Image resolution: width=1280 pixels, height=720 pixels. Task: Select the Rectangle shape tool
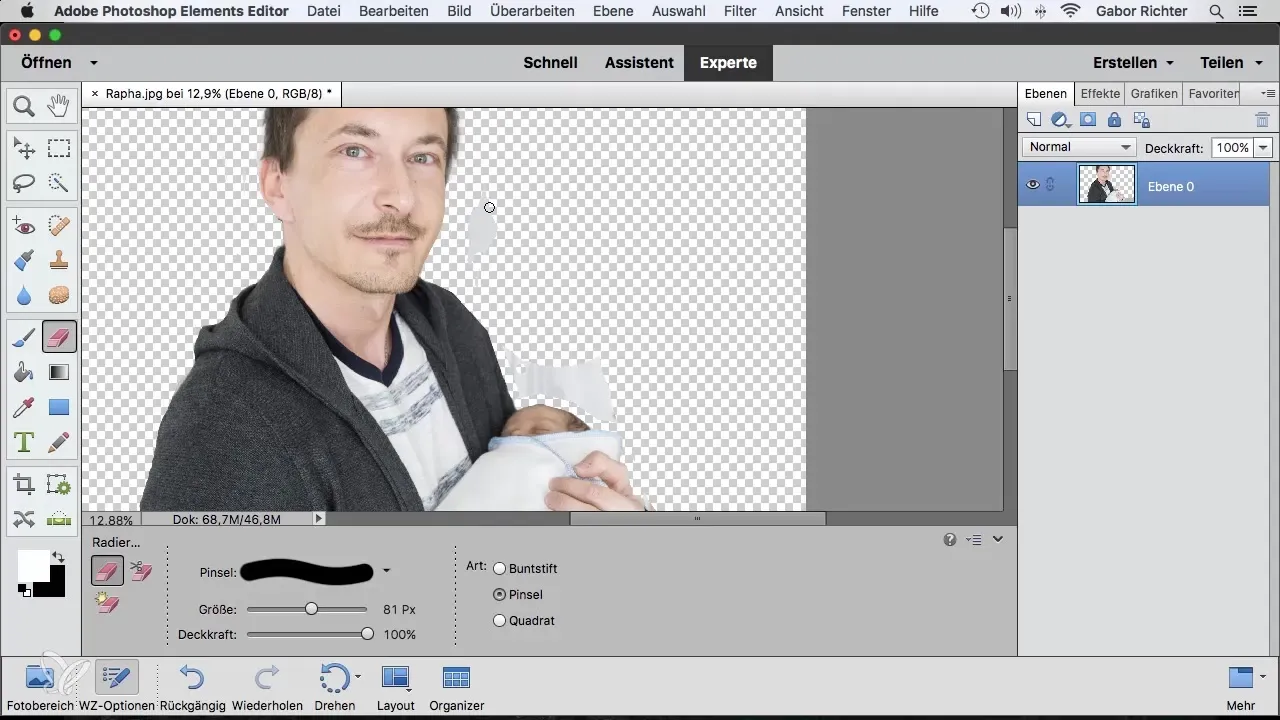[59, 407]
